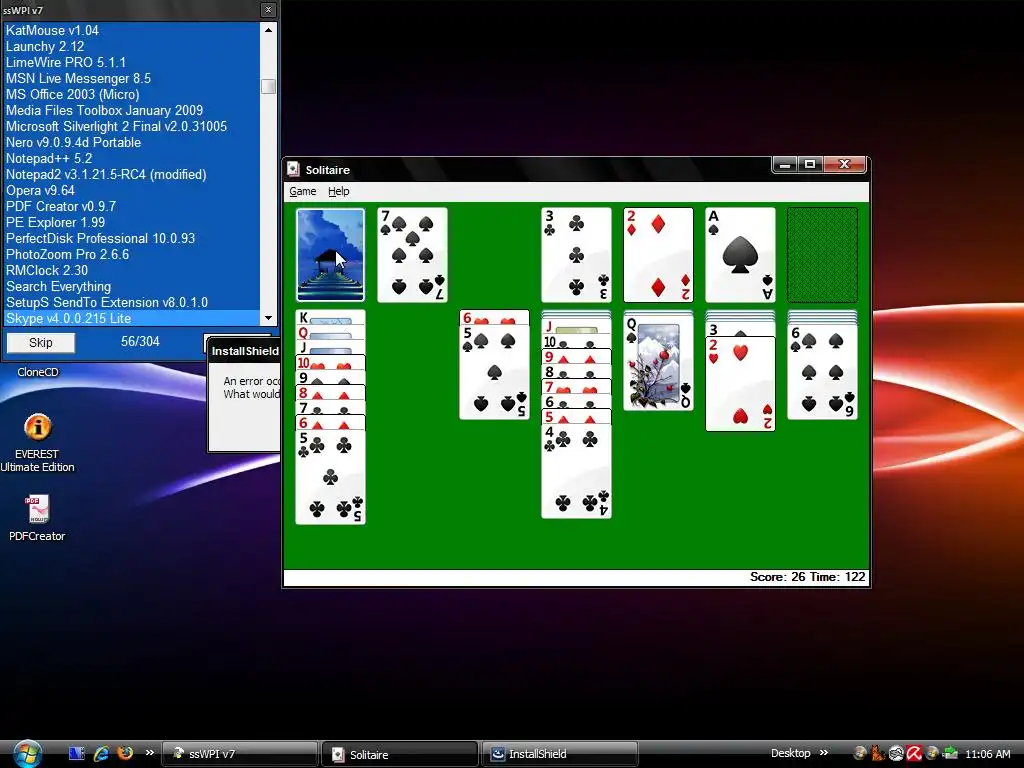Select MS Office 2003 (Micro) entry
Viewport: 1024px width, 768px height.
[132, 94]
